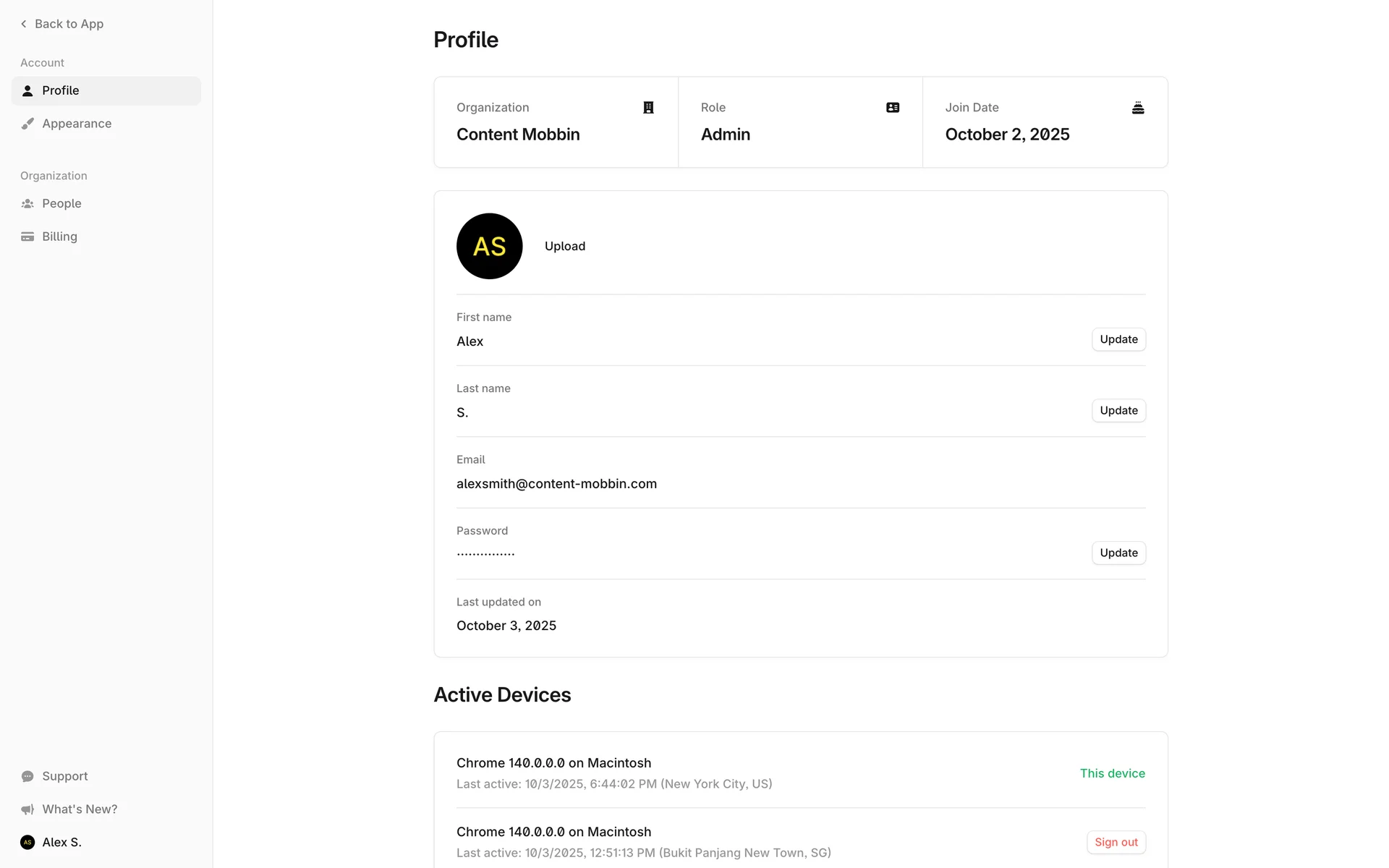Click the People group icon in sidebar
This screenshot has width=1389, height=868.
[27, 204]
